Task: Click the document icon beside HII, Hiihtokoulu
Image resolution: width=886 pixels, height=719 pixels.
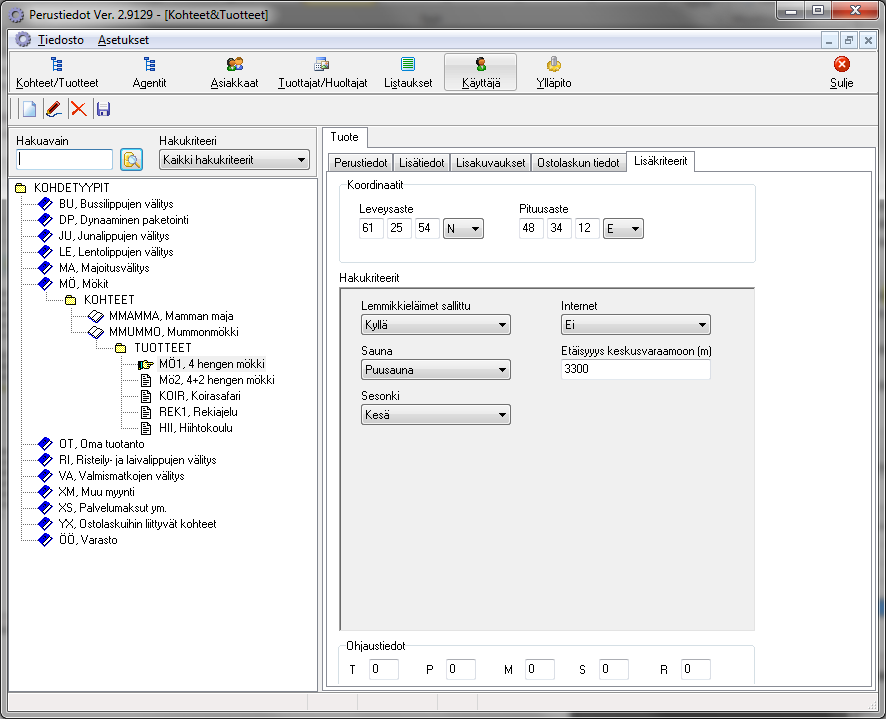Action: pyautogui.click(x=146, y=428)
